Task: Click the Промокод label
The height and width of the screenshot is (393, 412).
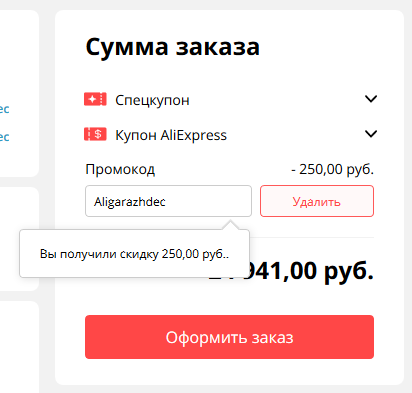Action: (120, 169)
